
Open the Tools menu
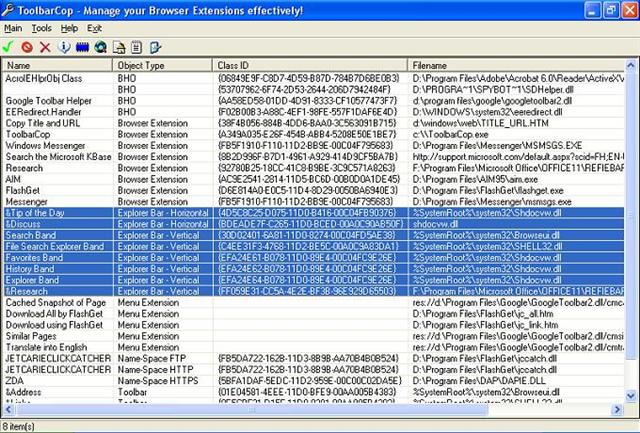click(x=42, y=28)
